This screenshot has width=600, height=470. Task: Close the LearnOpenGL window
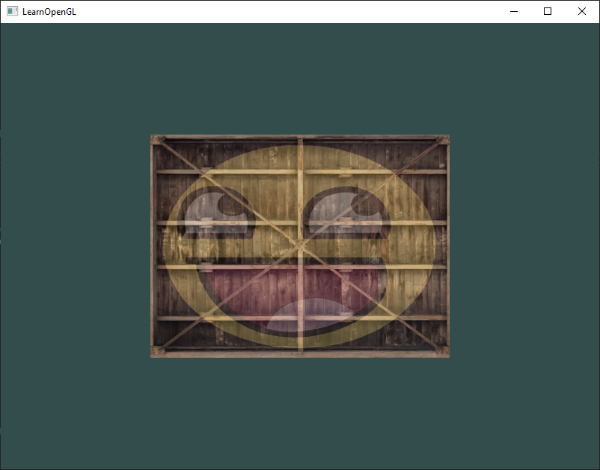[581, 11]
